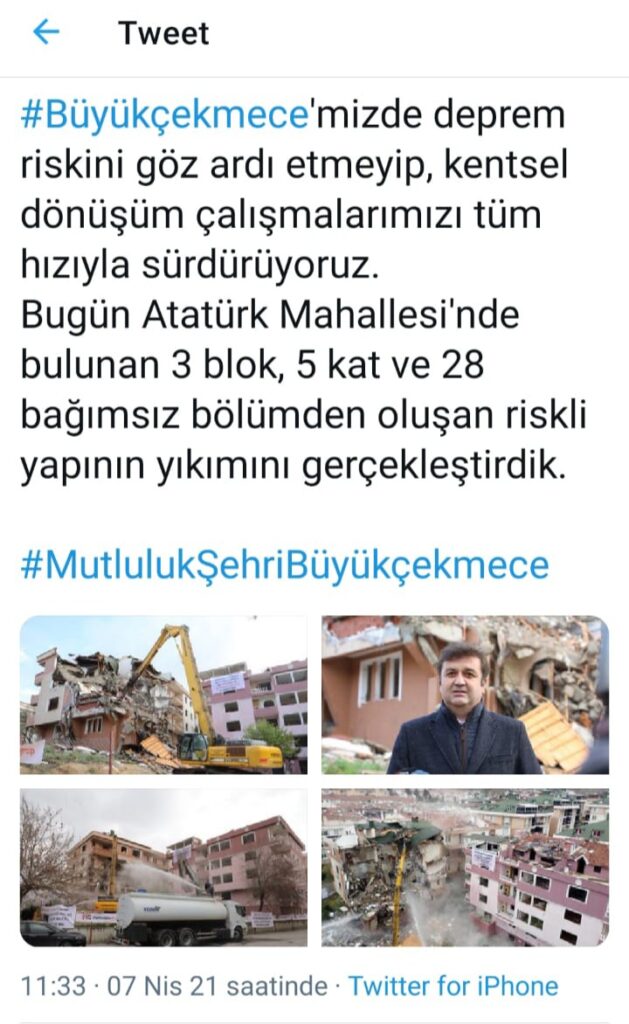
Task: View the aerial demolition photo
Action: [465, 867]
